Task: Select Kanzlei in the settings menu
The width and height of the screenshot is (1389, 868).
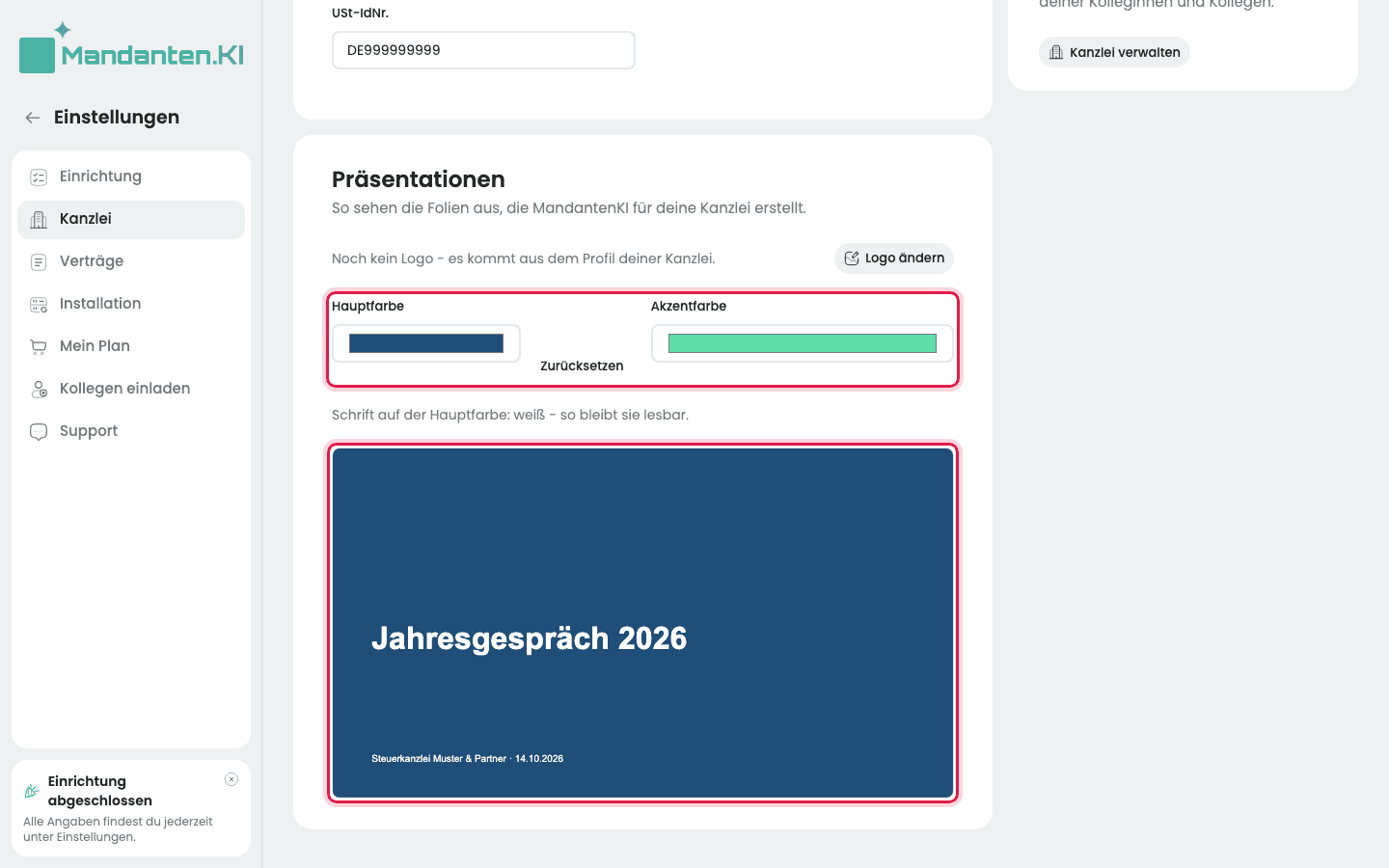Action: pyautogui.click(x=131, y=219)
